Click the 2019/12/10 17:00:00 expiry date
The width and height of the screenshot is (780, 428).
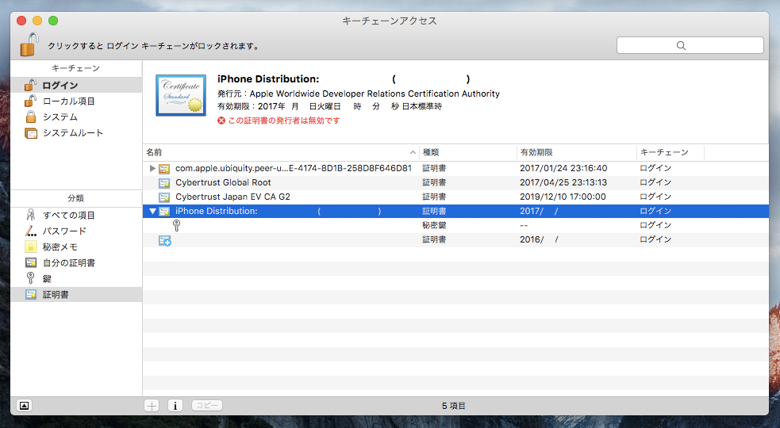coord(563,197)
